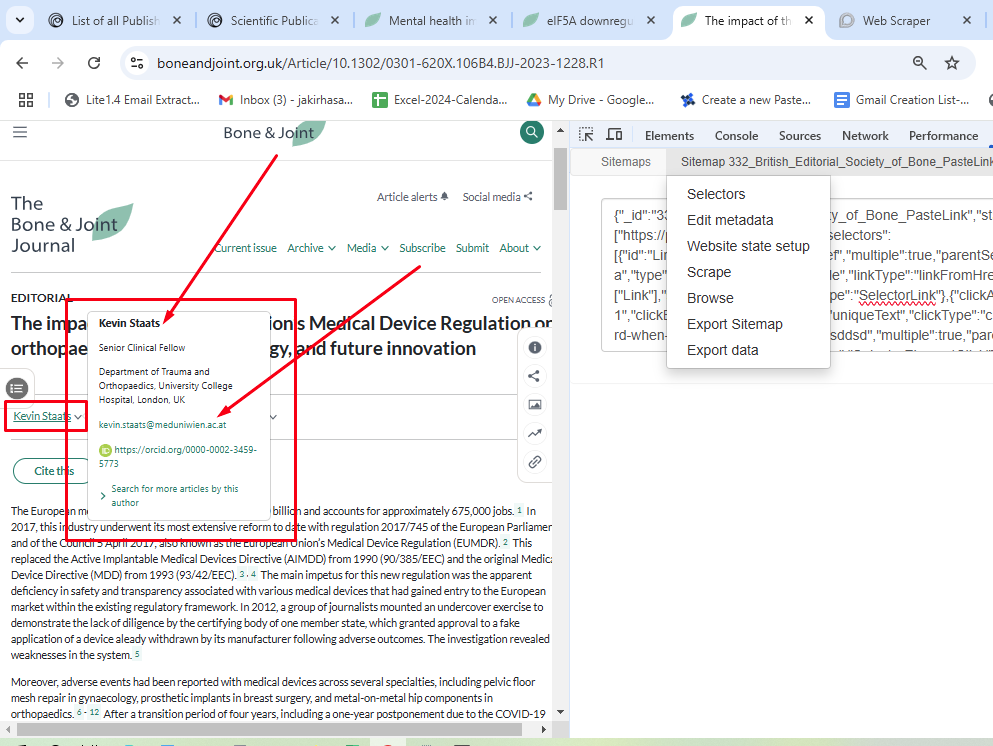The height and width of the screenshot is (746, 993).
Task: Open the hamburger menu on Bone & Joint
Action: [x=20, y=132]
